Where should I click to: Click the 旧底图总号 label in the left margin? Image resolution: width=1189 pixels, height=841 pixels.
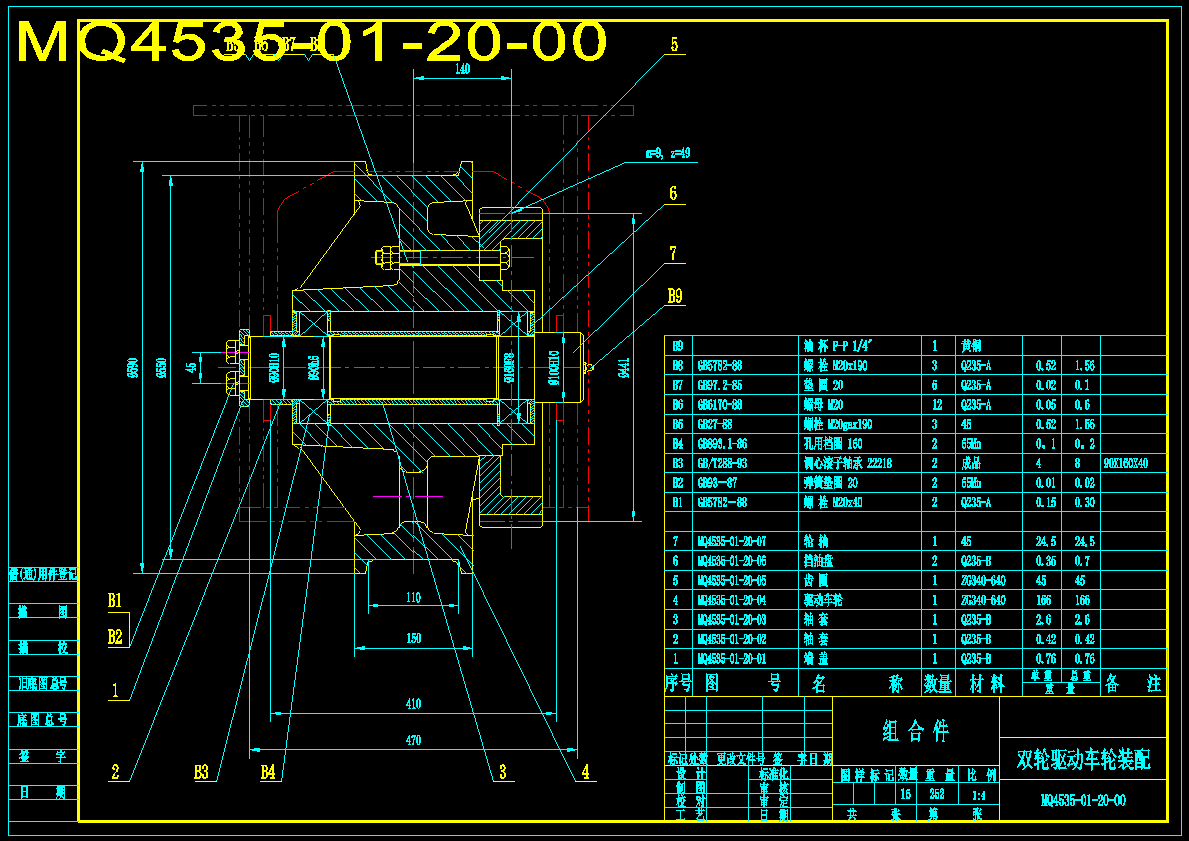[x=43, y=683]
